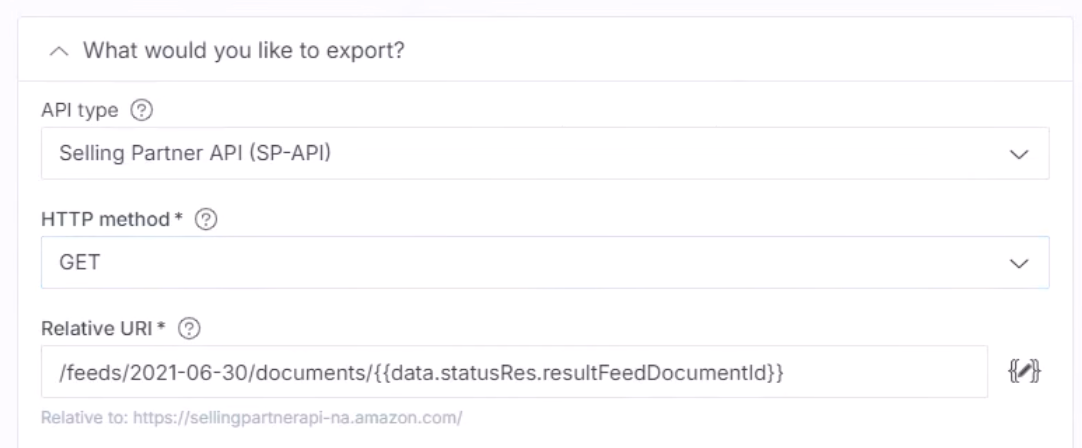1082x448 pixels.
Task: Click the 'HTTP method *' label
Action: click(x=112, y=220)
